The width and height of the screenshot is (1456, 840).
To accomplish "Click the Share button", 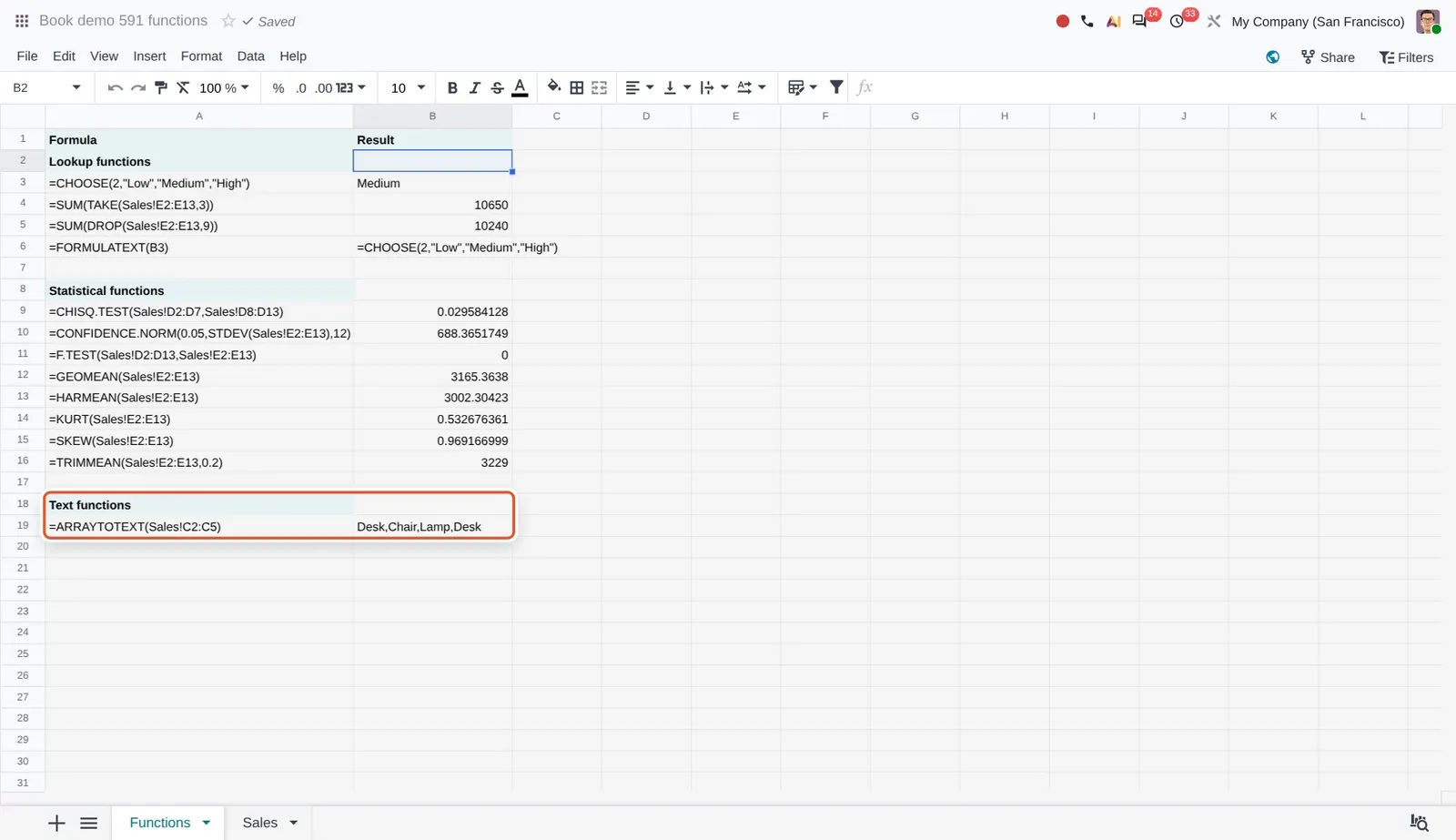I will [1328, 56].
